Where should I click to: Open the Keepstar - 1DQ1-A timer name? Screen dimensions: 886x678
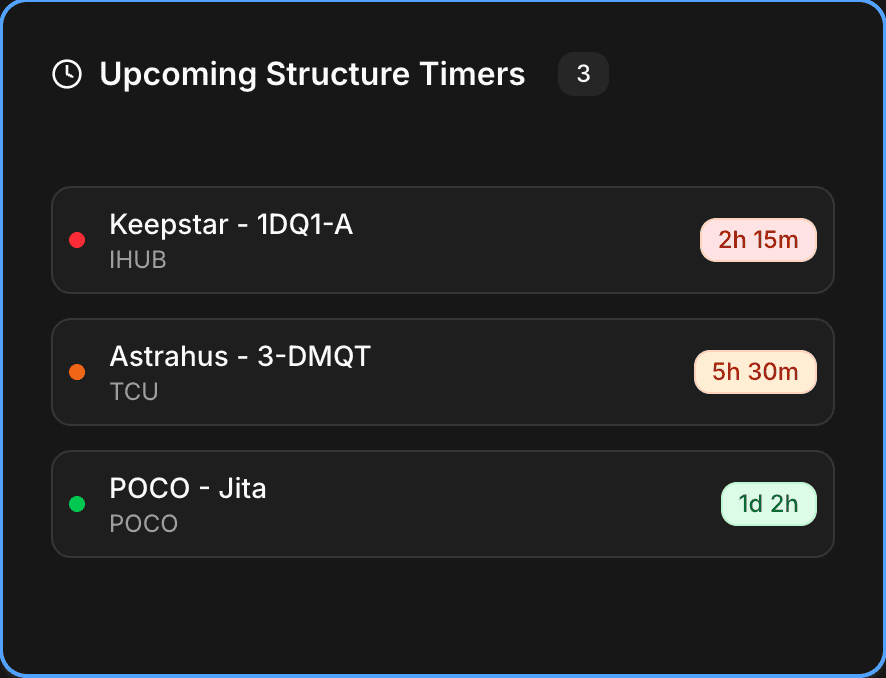(231, 225)
